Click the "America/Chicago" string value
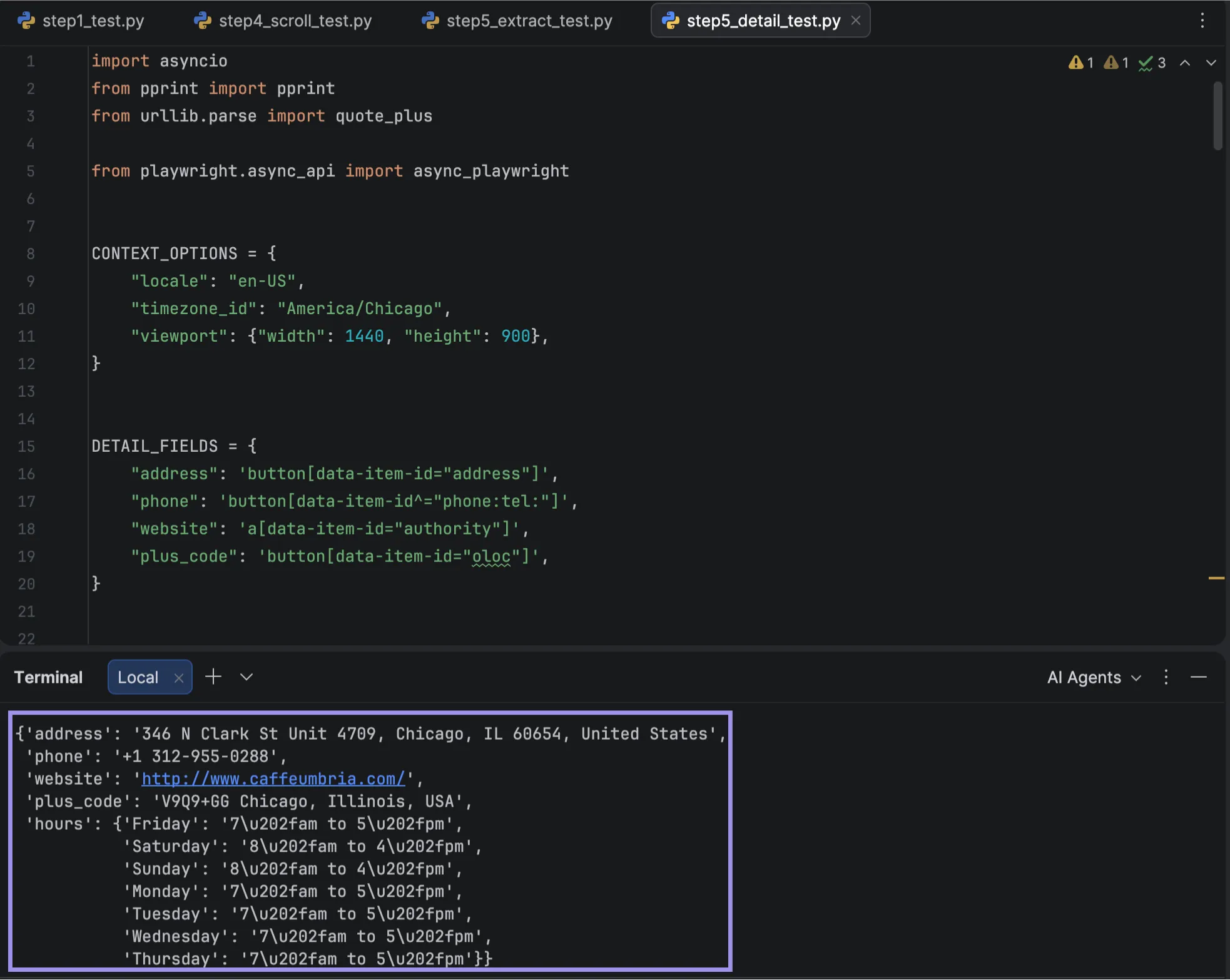This screenshot has height=980, width=1230. tap(360, 309)
